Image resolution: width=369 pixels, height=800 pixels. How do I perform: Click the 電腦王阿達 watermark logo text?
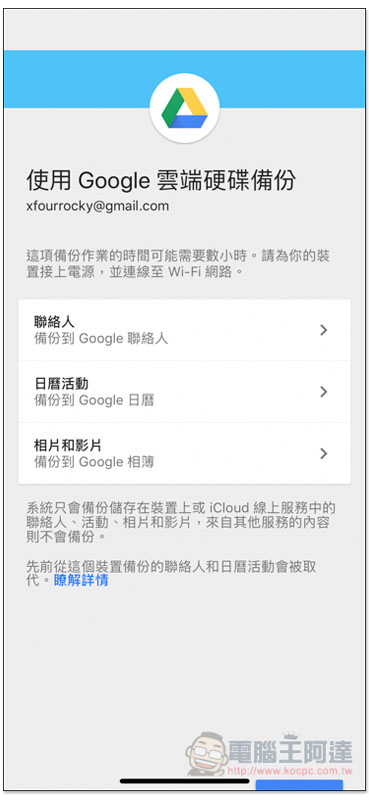coord(290,751)
